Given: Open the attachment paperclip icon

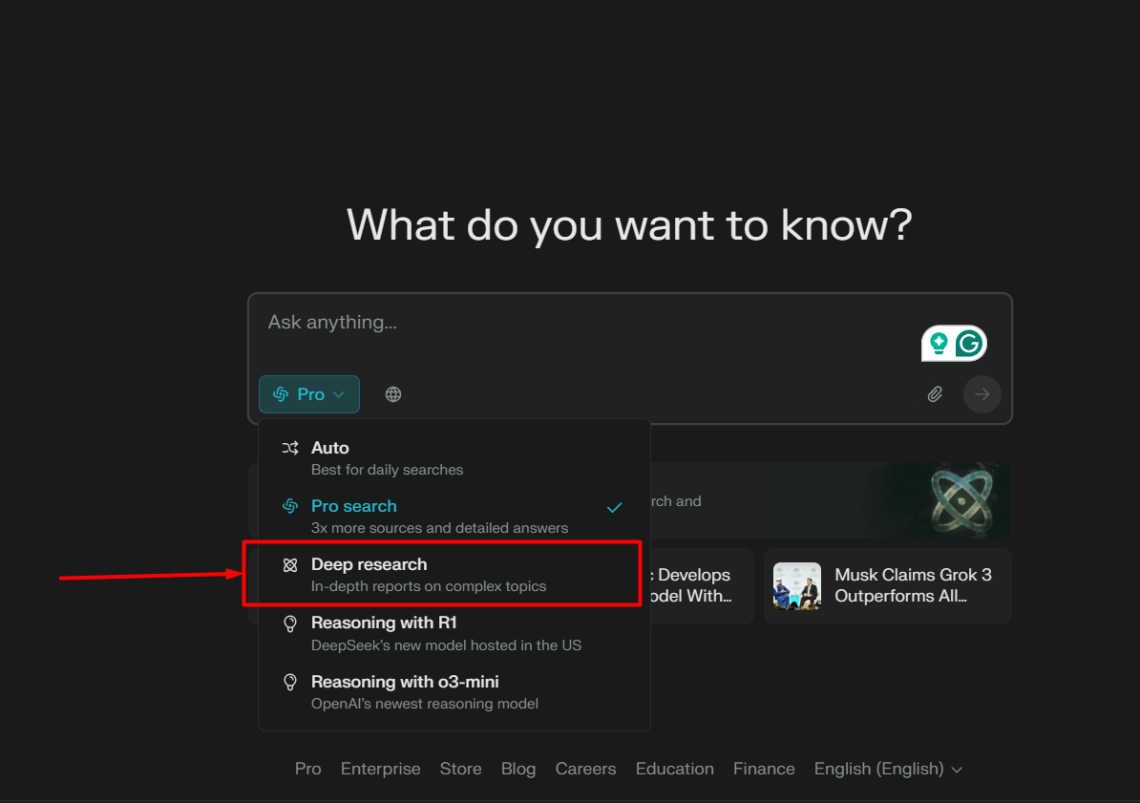Looking at the screenshot, I should point(935,394).
